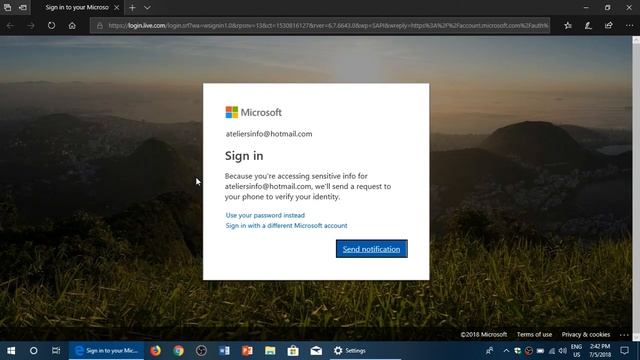Open the Windows Start menu
This screenshot has width=640, height=360.
11,351
